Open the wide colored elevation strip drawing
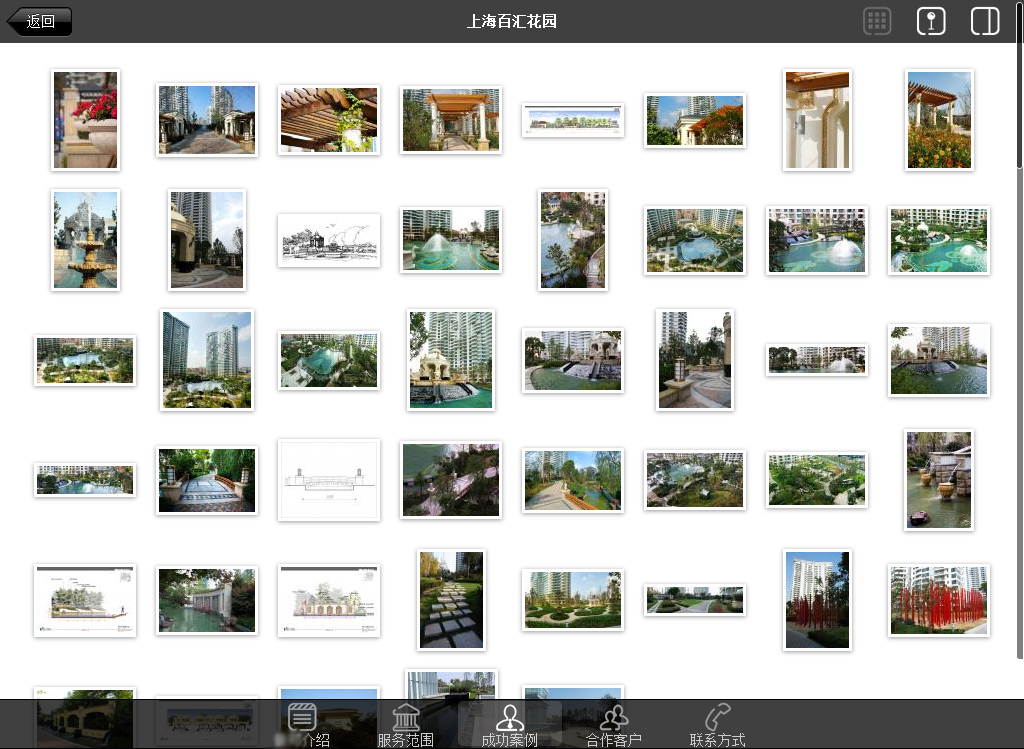Screen dimensions: 1024x749 pos(573,120)
